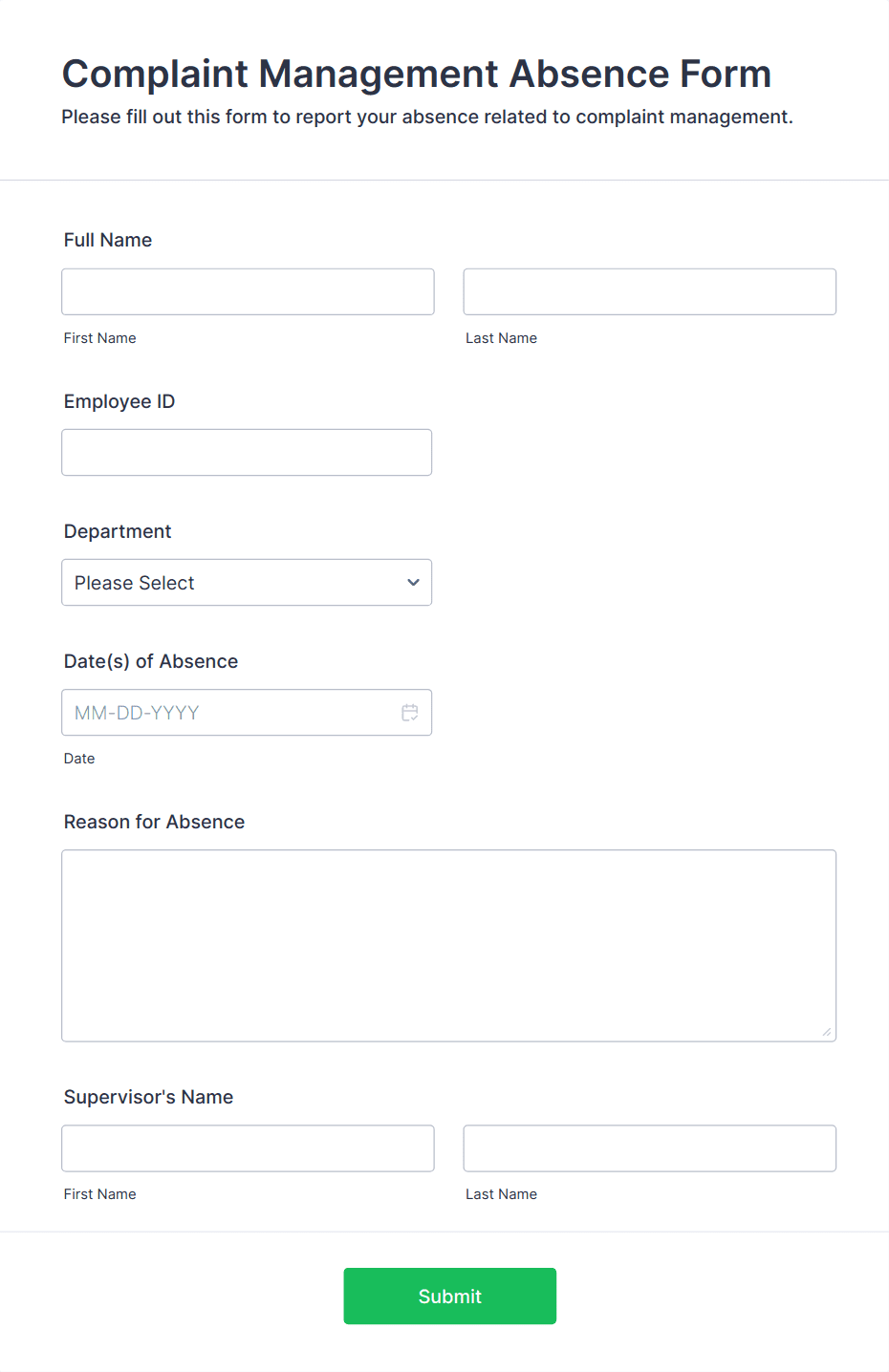This screenshot has height=1372, width=889.
Task: Click the 'Date' helper label
Action: (79, 758)
